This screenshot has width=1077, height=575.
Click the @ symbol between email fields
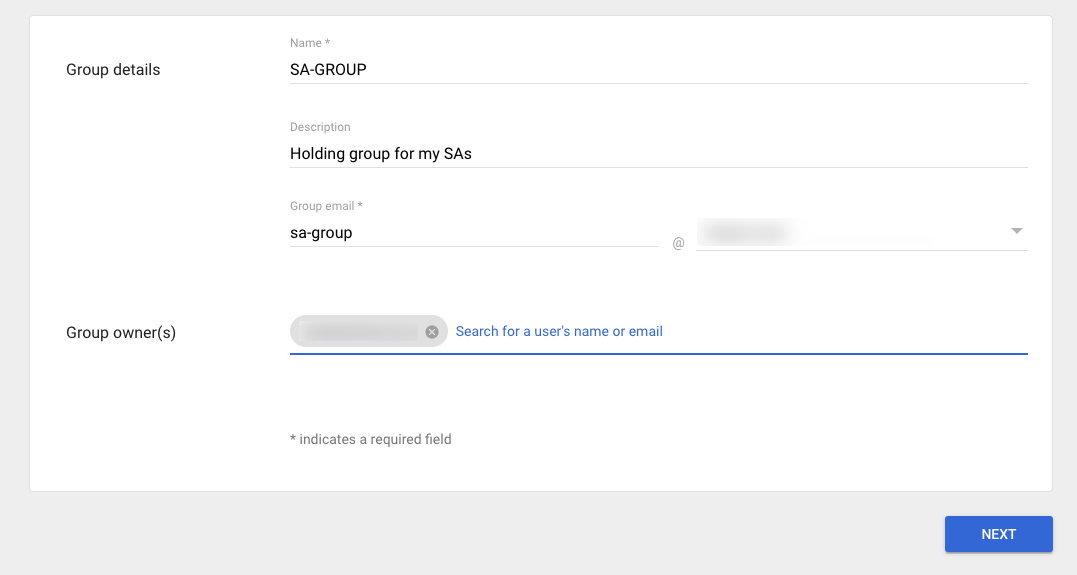point(678,243)
